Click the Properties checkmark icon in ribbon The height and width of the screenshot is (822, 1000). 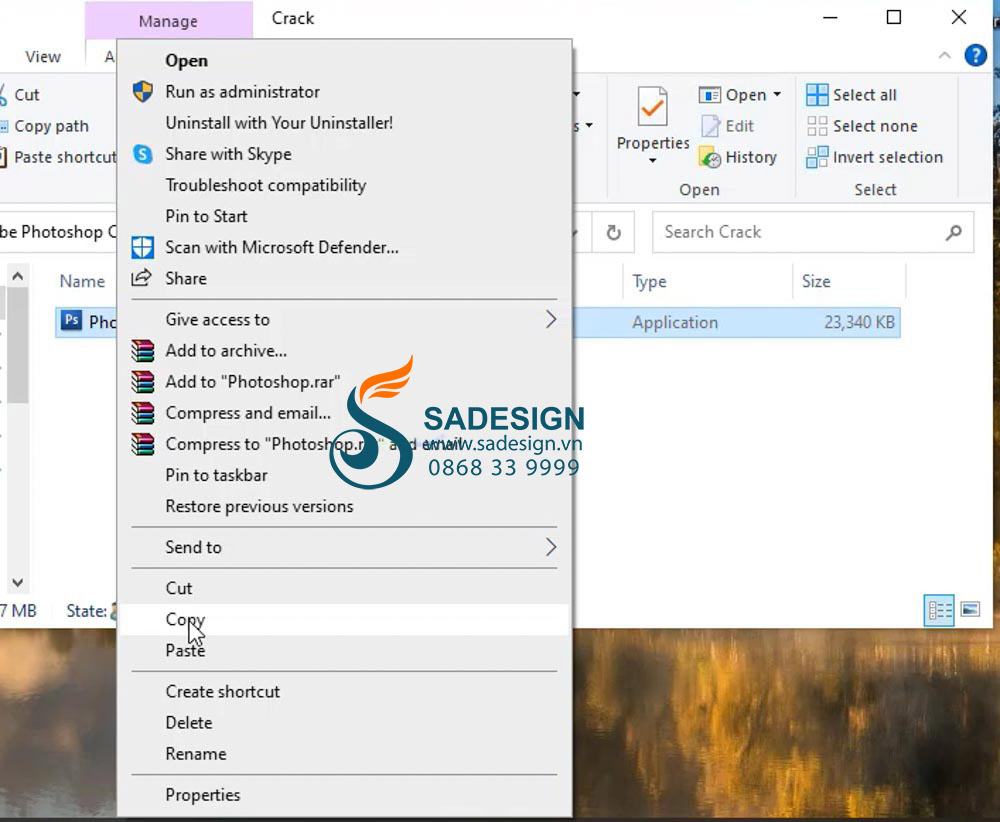[652, 106]
